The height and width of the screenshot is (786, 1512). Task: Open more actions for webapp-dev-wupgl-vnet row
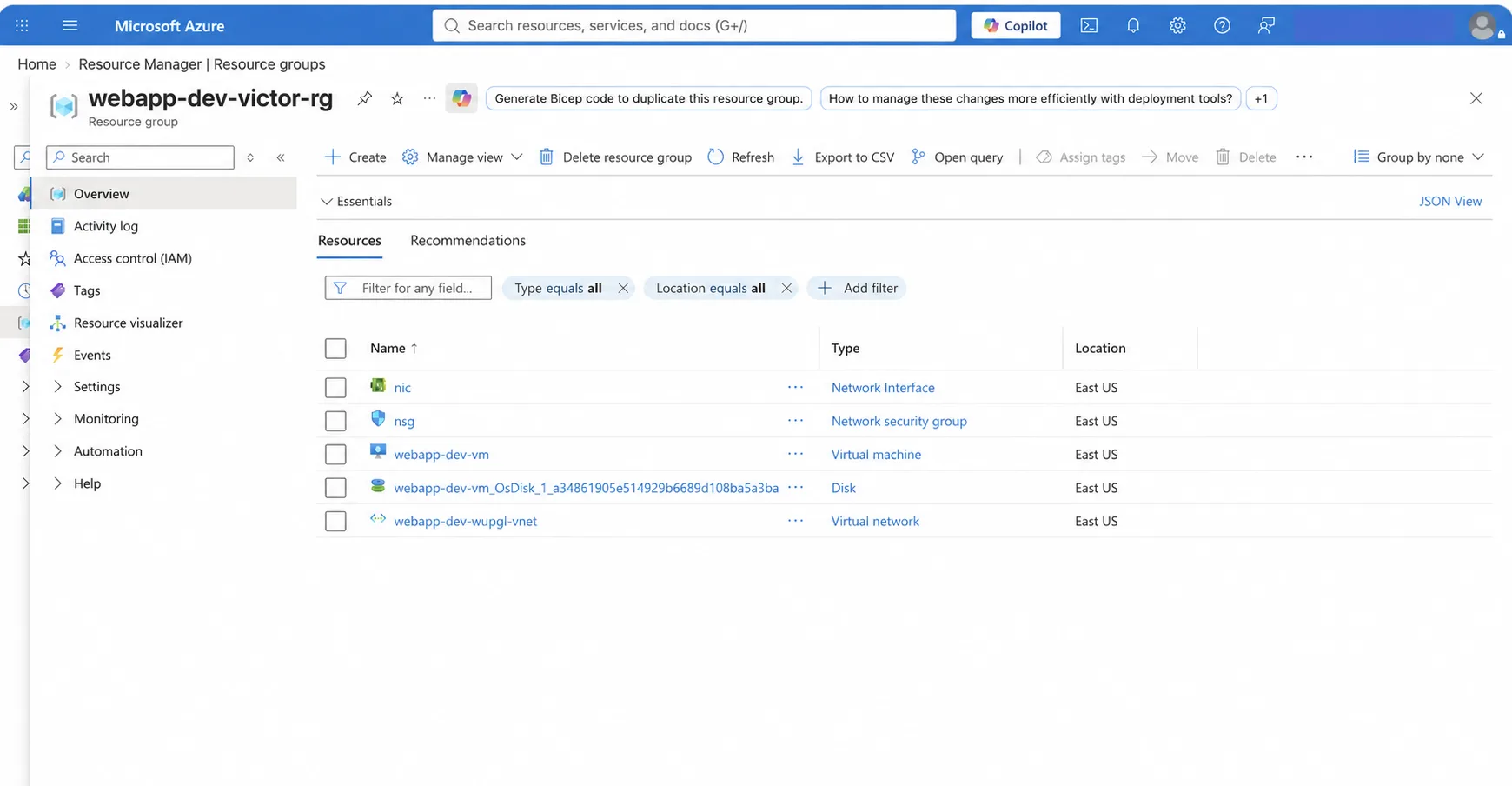pos(795,521)
